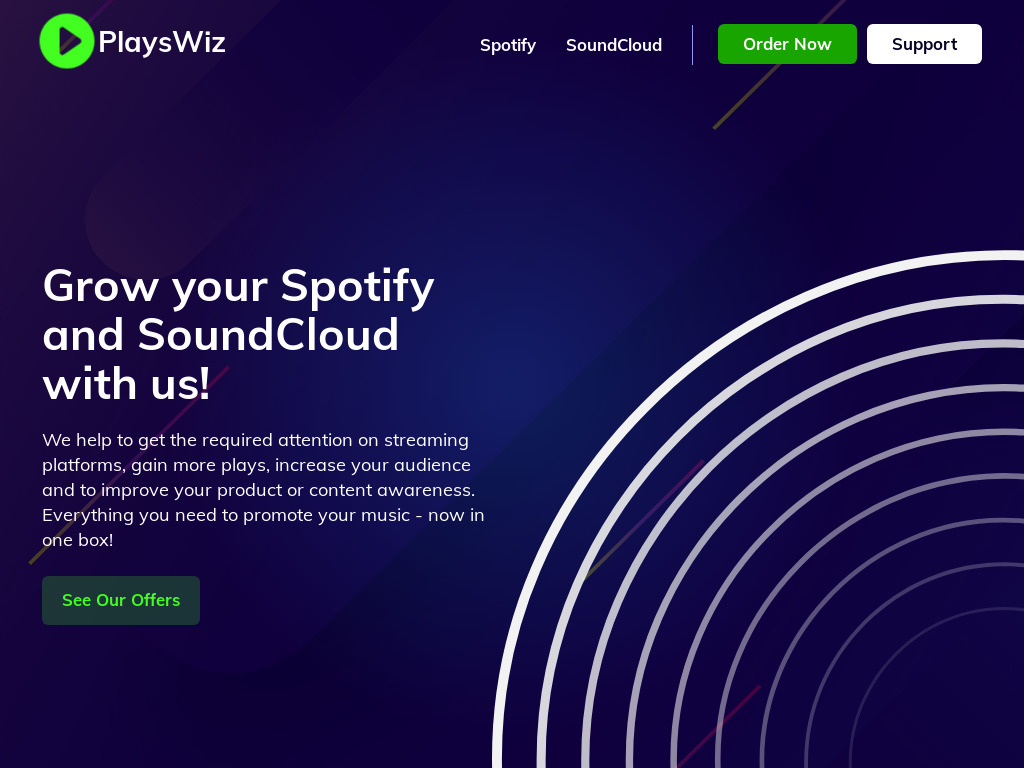Open the SoundCloud navigation item

(614, 45)
